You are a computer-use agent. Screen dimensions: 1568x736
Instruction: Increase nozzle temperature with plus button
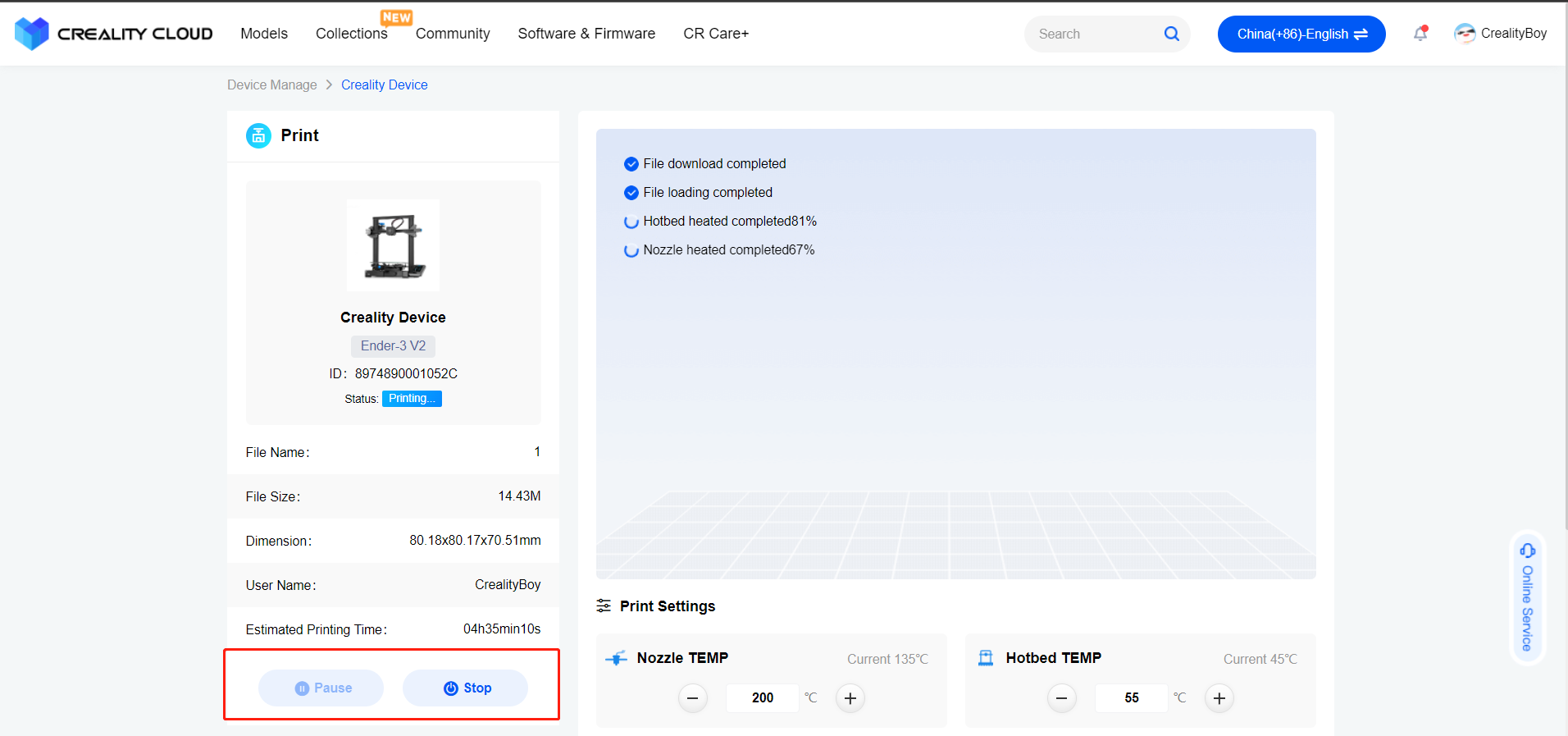click(x=850, y=698)
